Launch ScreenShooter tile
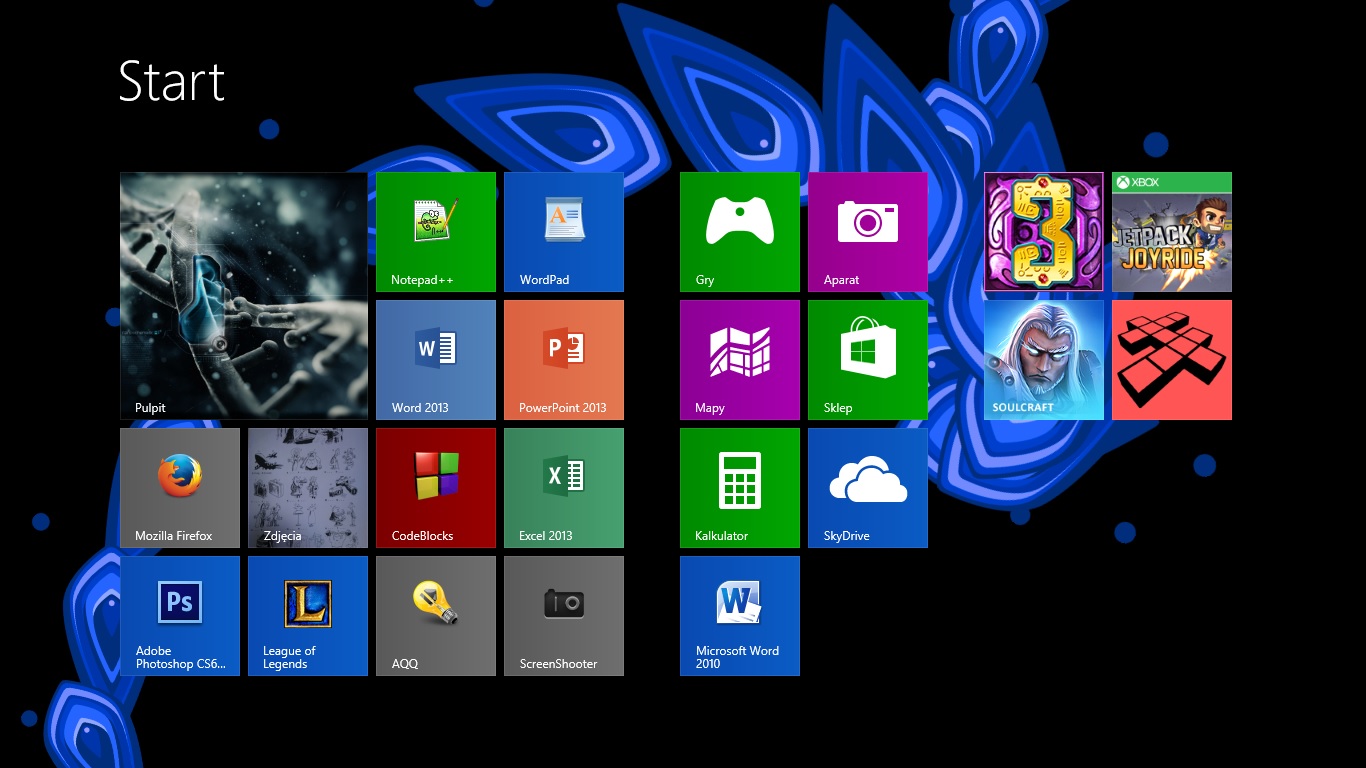The image size is (1366, 768). (x=564, y=616)
